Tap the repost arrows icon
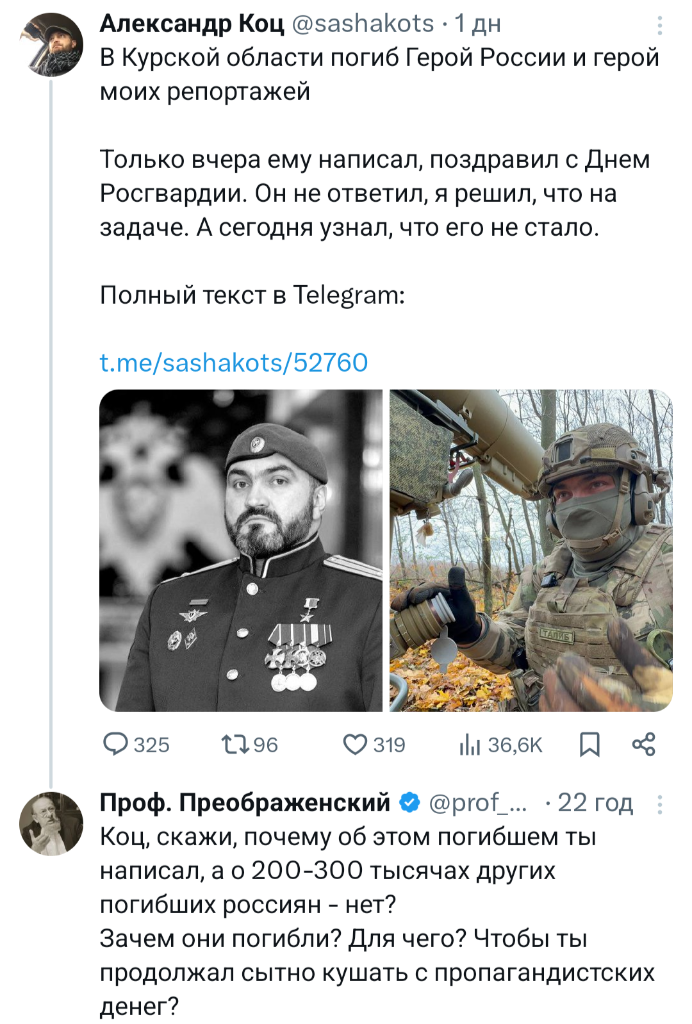692x1024 pixels. [x=233, y=743]
